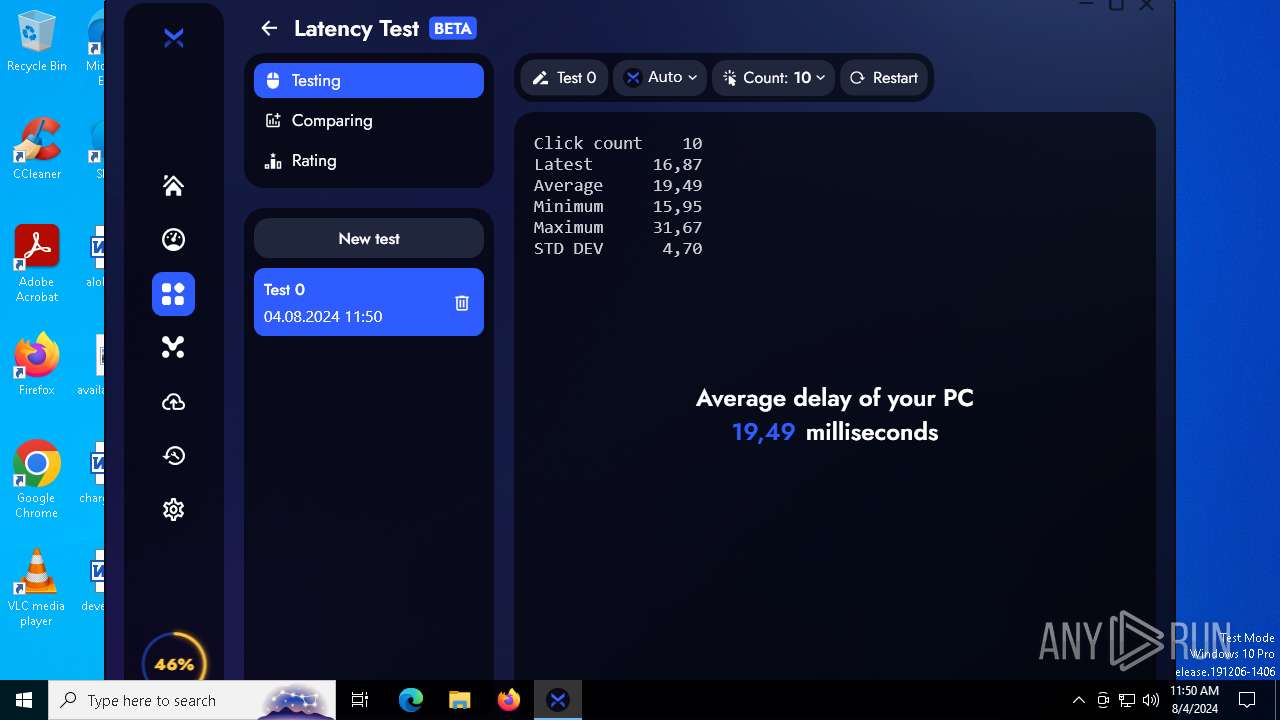The height and width of the screenshot is (720, 1280).
Task: Open the X-shaped nodes sidebar icon
Action: pyautogui.click(x=173, y=347)
